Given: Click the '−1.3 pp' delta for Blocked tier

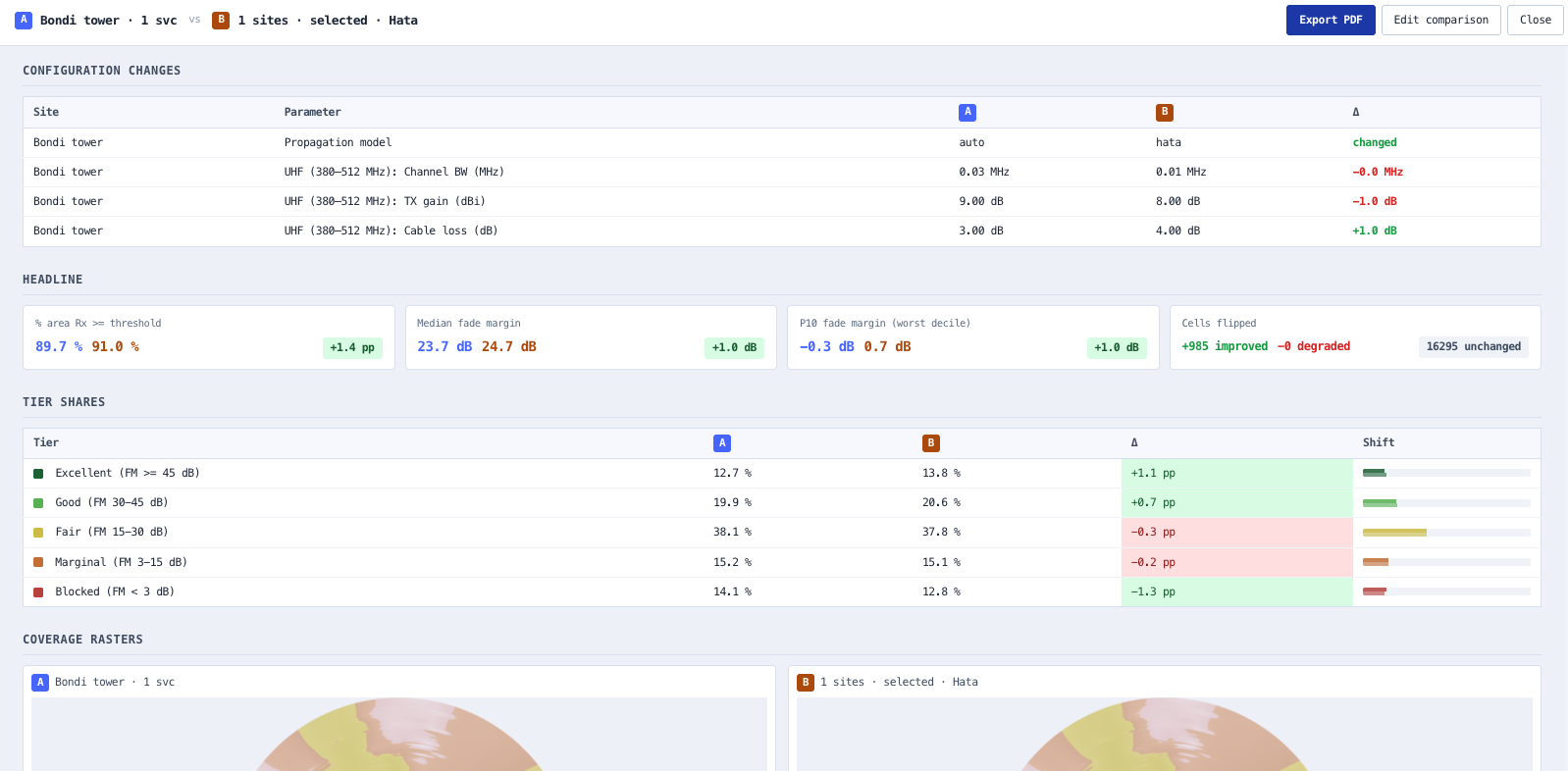Looking at the screenshot, I should [1153, 591].
